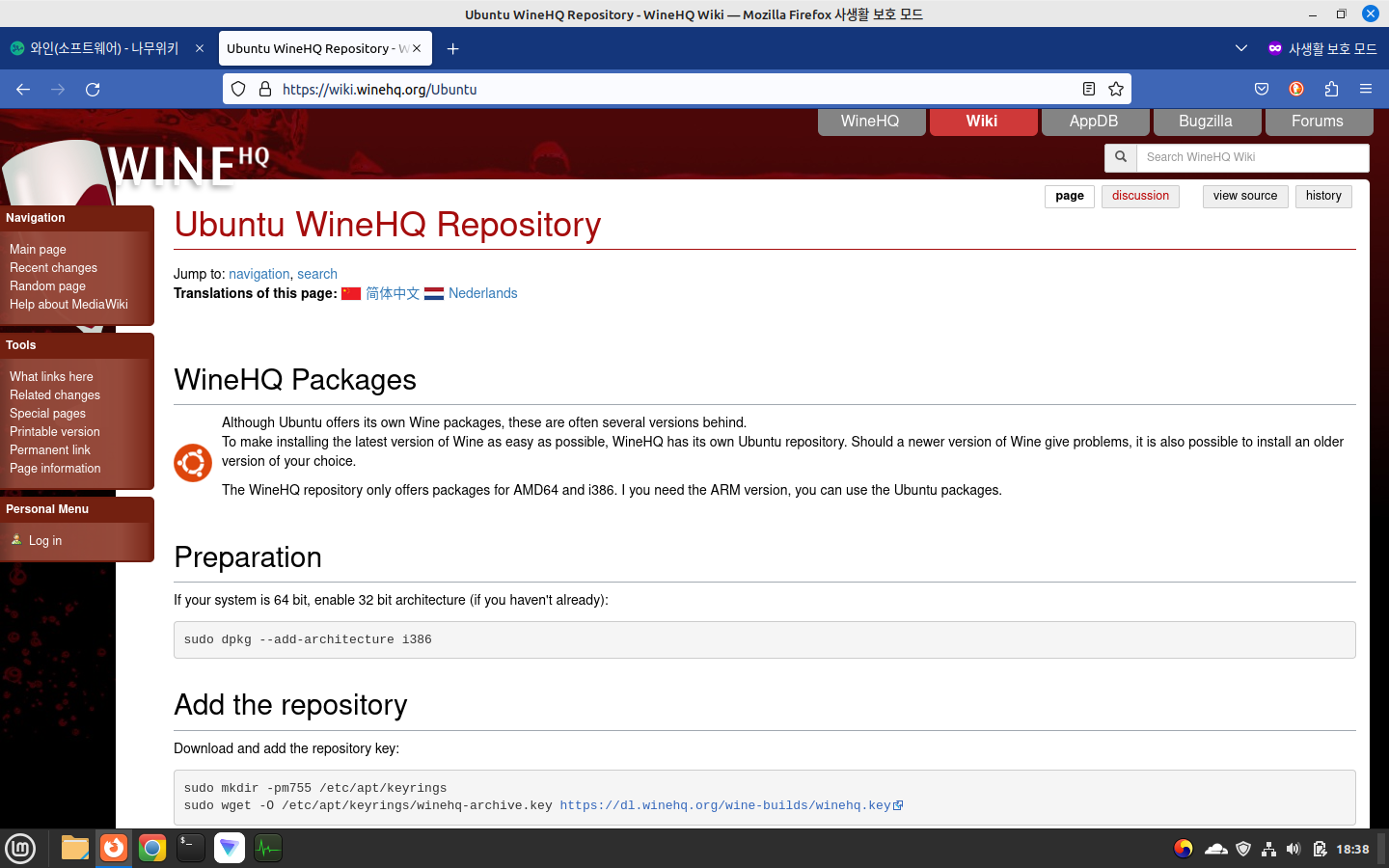
Task: Open the Forums navigation tab
Action: pos(1318,122)
